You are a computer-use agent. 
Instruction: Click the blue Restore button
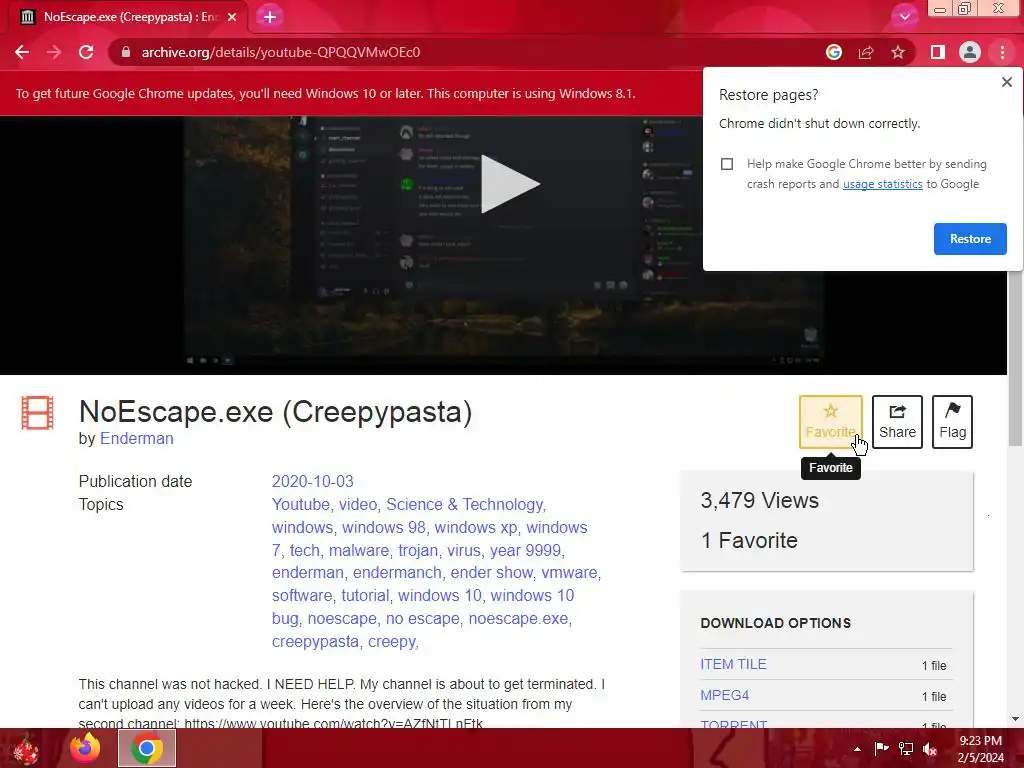tap(970, 239)
